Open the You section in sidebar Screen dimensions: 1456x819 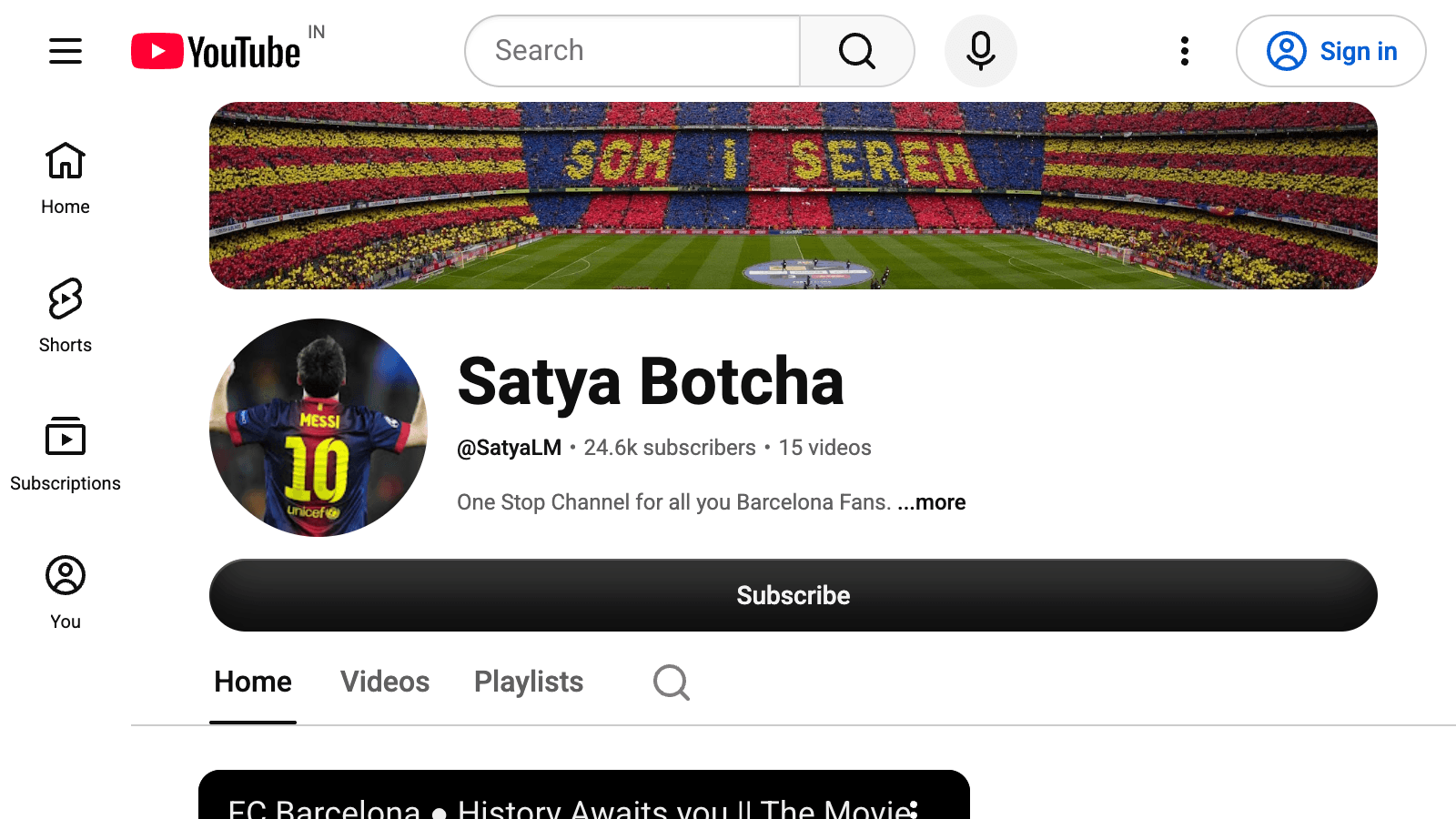66,593
